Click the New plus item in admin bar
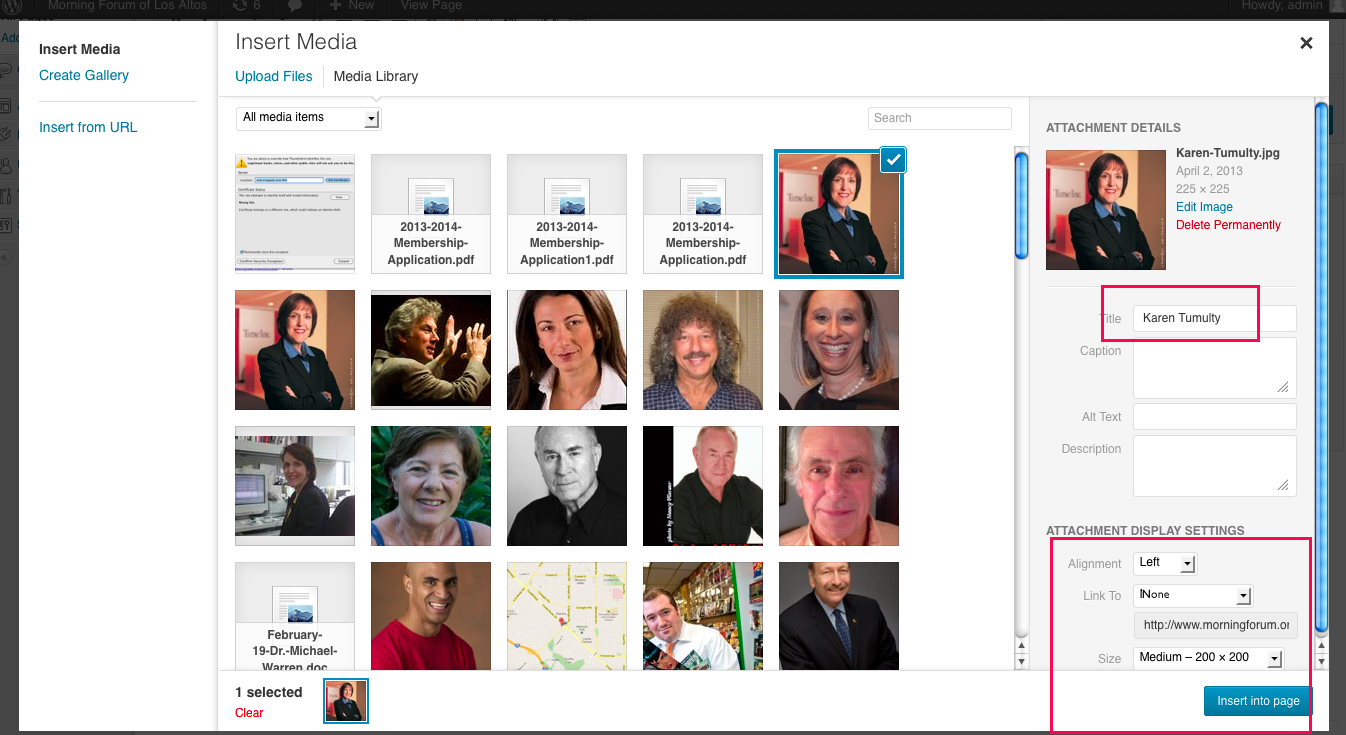The image size is (1346, 735). 352,5
